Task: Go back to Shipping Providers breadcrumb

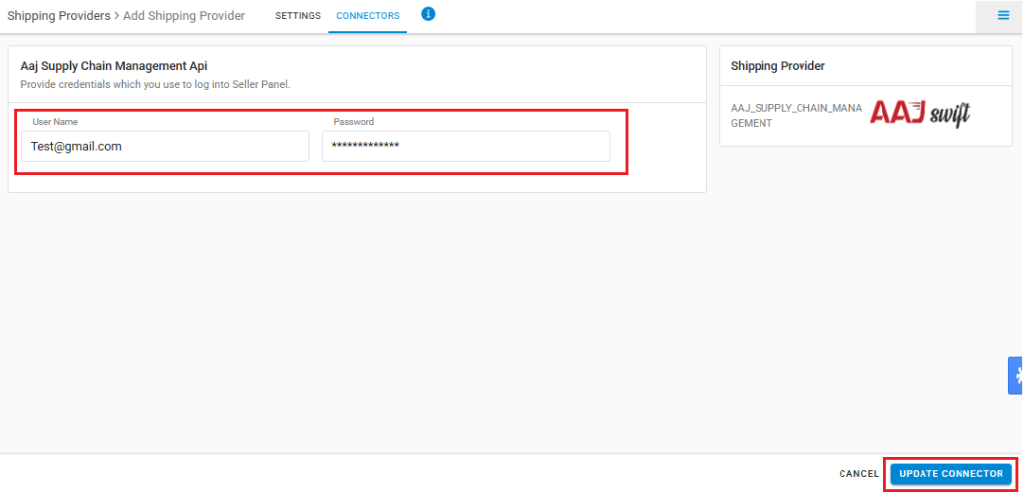Action: pos(59,16)
